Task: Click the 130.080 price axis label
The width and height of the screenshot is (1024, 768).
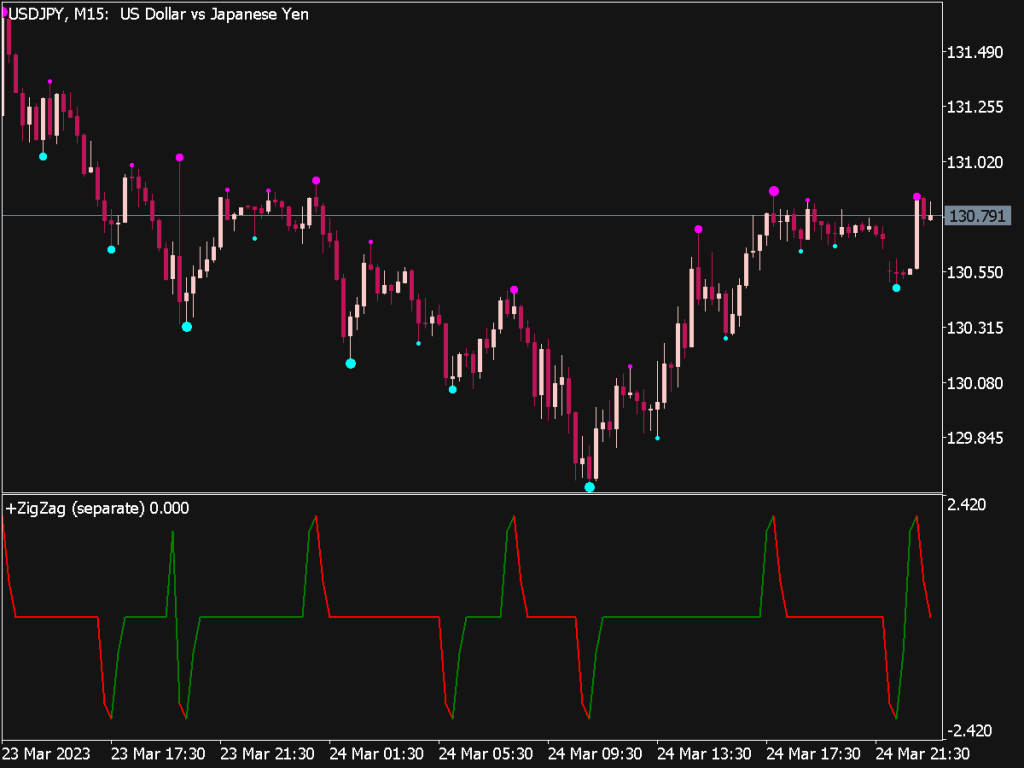Action: click(974, 383)
